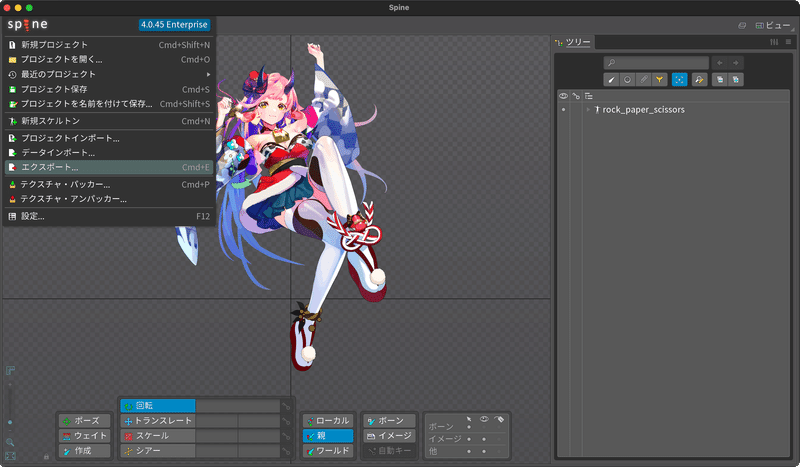
Task: Switch axes to ワールド button
Action: (x=328, y=451)
